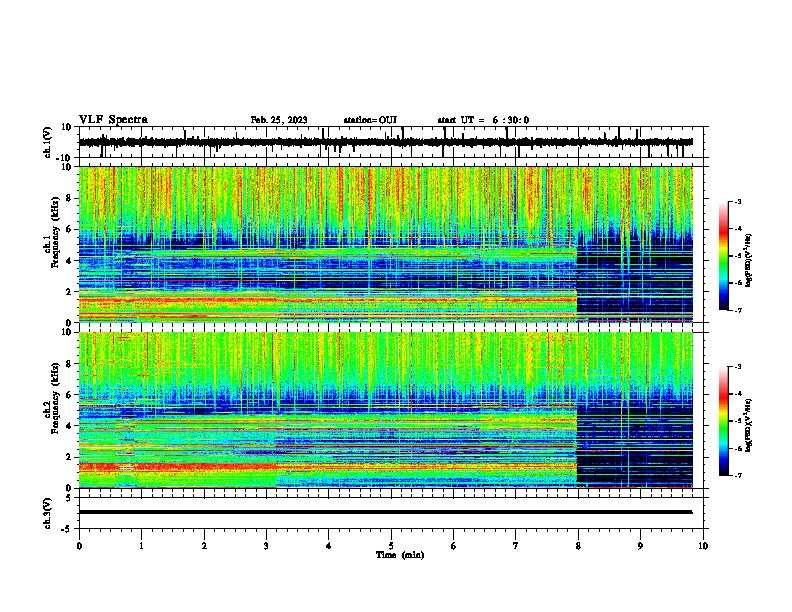The image size is (792, 612).
Task: Click the ch.2 spectrogram color scale bar
Action: click(724, 421)
